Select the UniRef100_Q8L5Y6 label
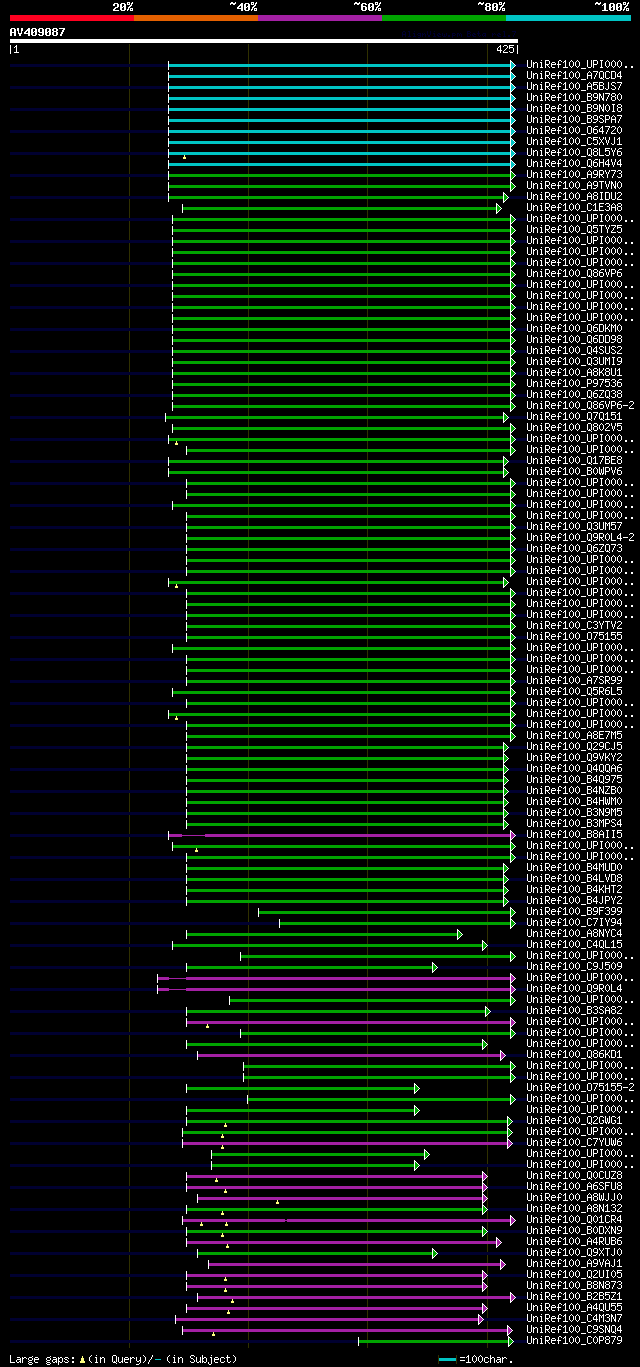 click(574, 152)
